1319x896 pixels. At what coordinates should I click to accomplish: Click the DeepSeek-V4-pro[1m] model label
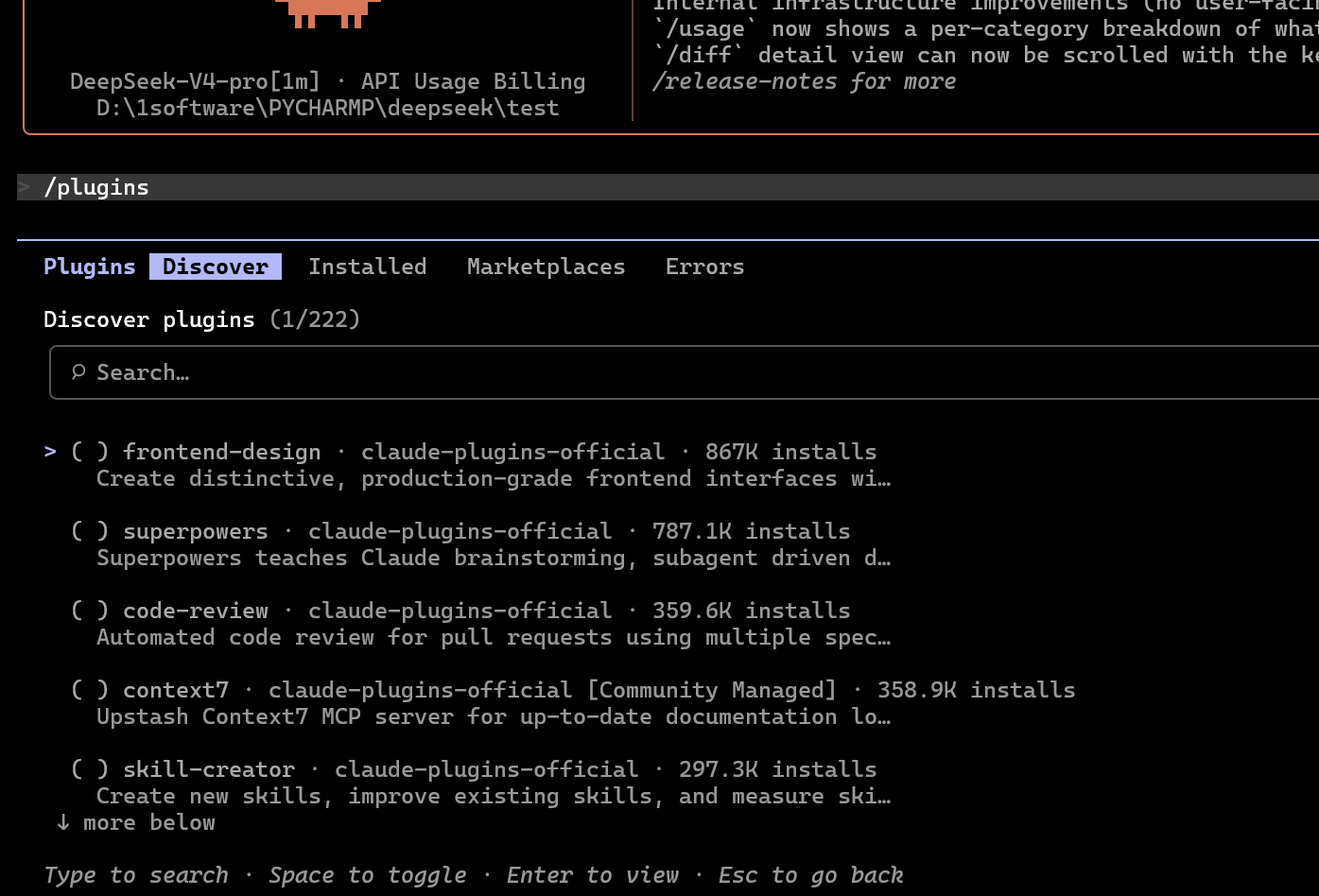click(x=196, y=81)
